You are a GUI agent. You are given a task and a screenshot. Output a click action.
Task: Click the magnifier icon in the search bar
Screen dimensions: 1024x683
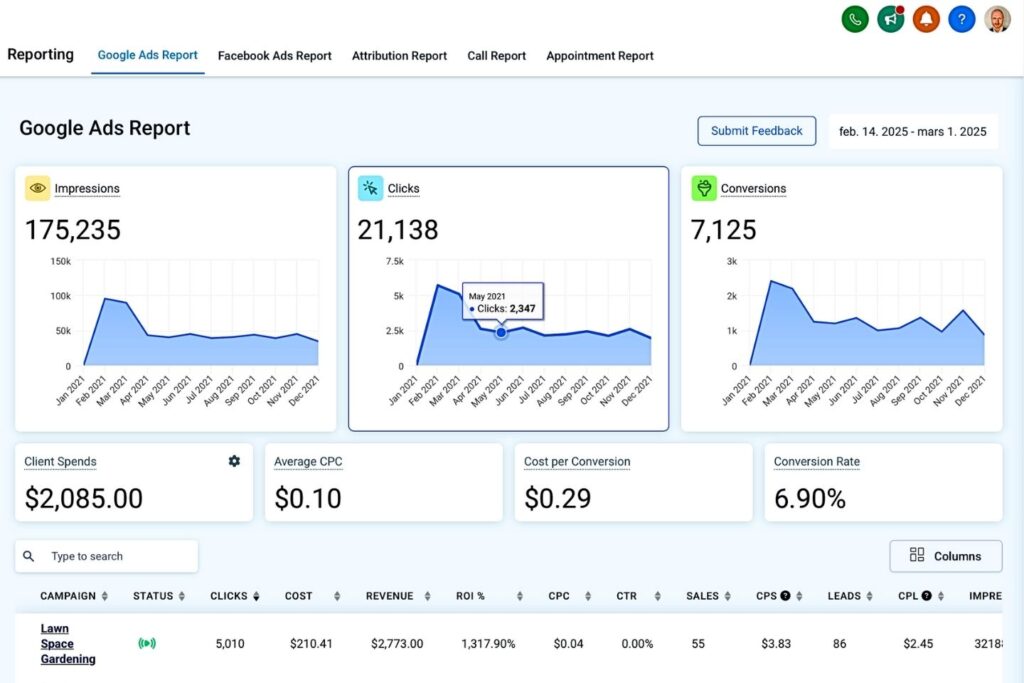pyautogui.click(x=27, y=556)
